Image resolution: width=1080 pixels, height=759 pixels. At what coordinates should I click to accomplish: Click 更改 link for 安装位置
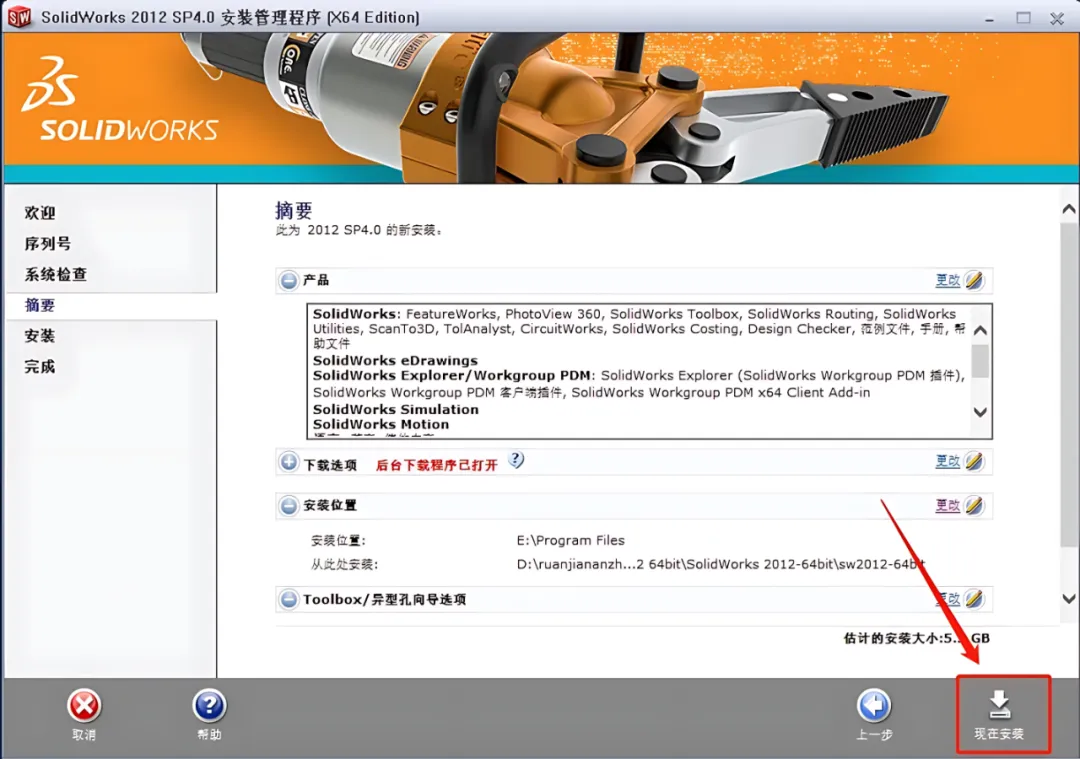948,506
